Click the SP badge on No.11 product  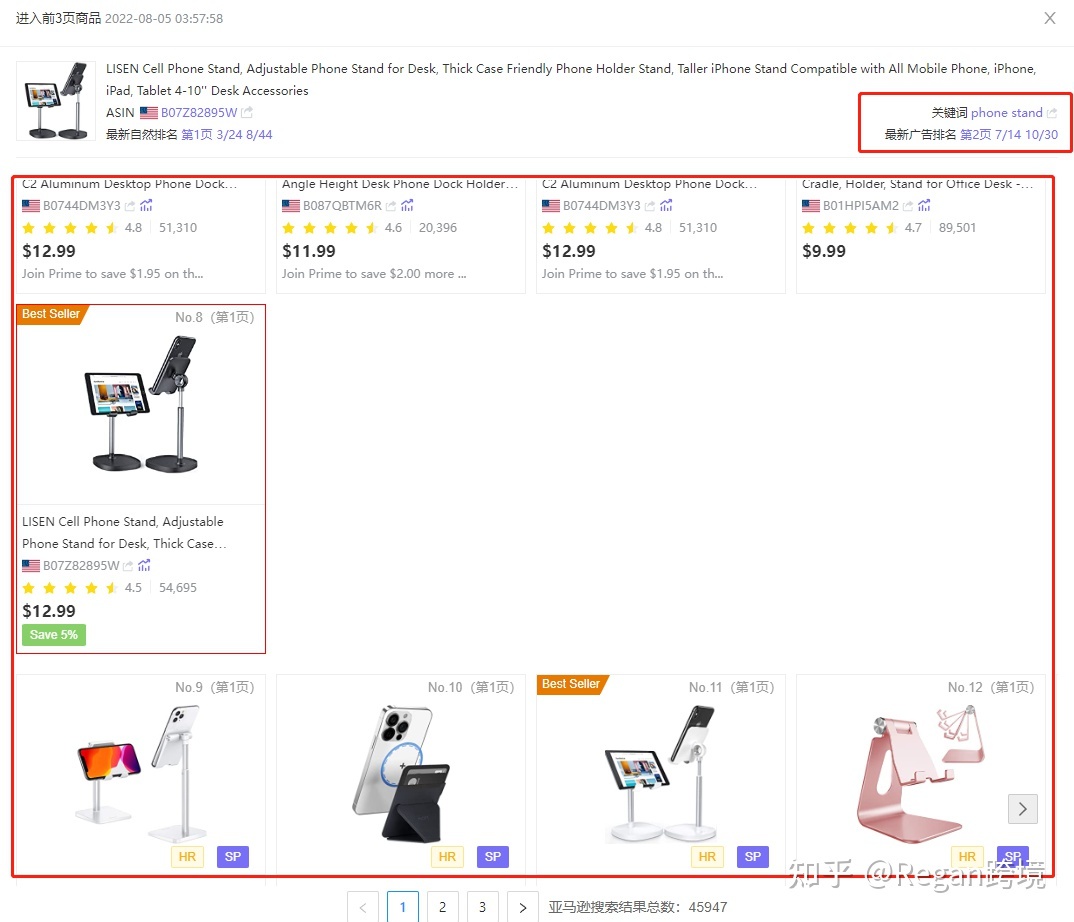click(x=753, y=856)
